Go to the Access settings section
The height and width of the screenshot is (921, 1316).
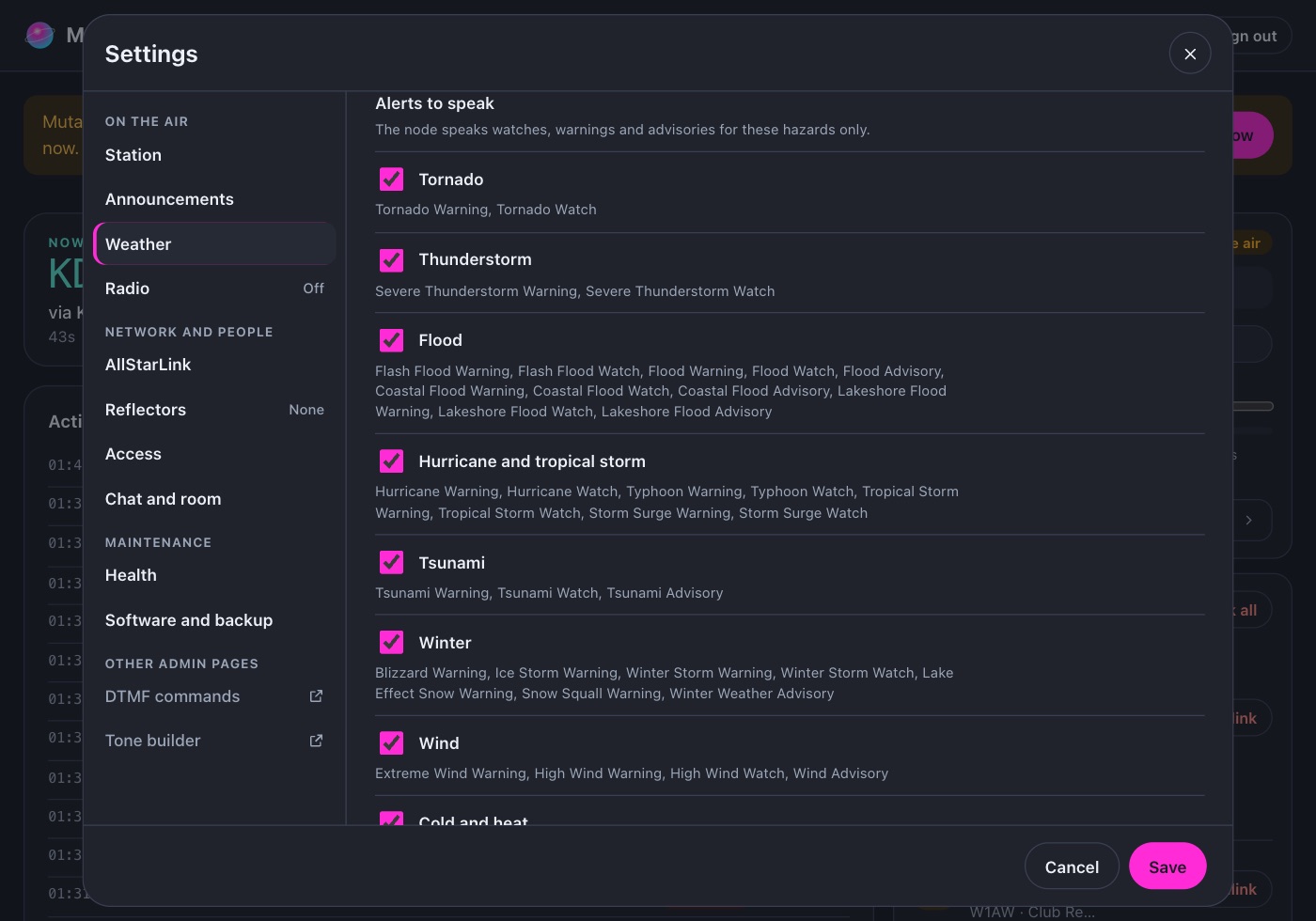(214, 454)
